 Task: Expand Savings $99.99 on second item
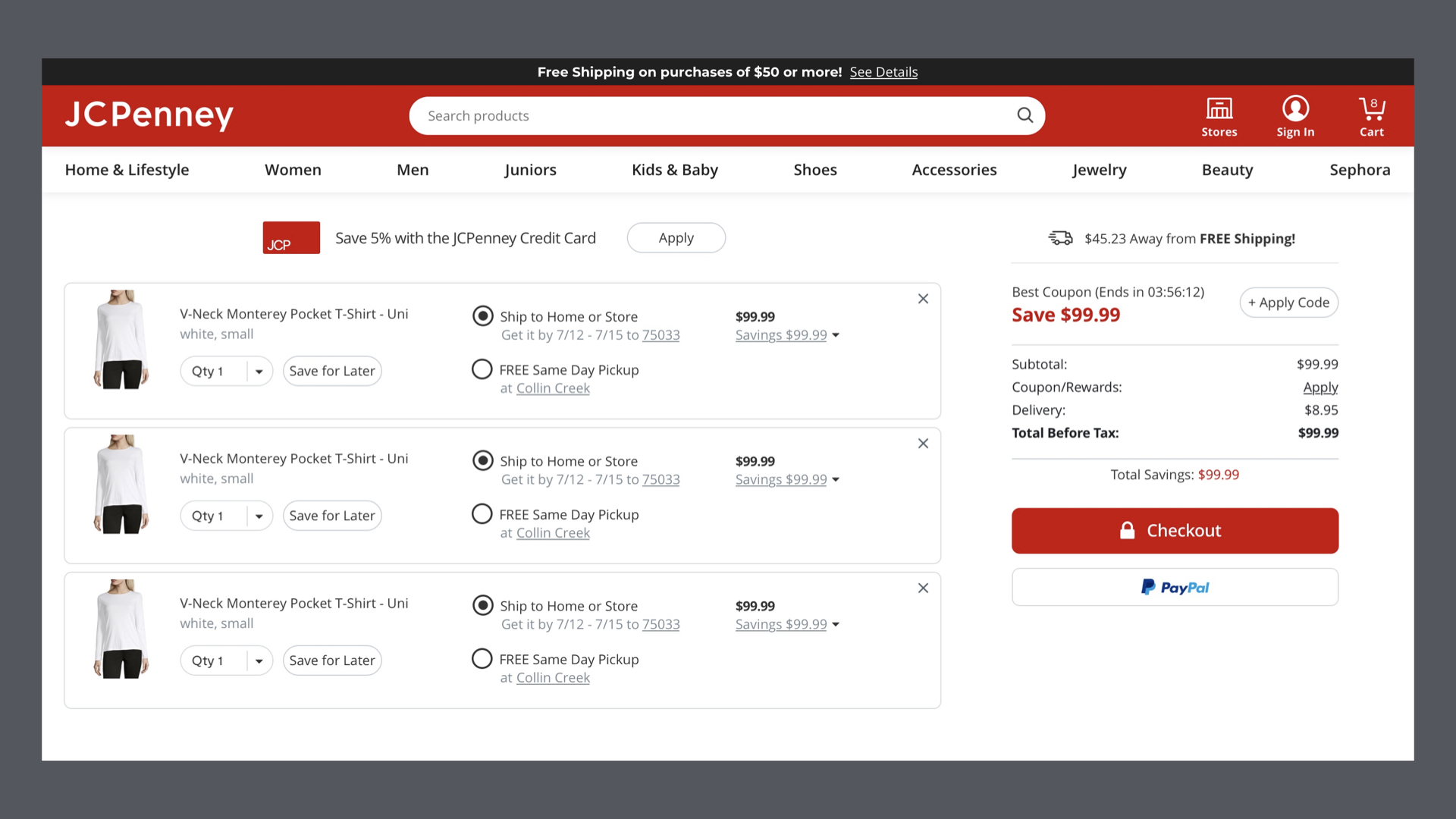click(x=787, y=480)
